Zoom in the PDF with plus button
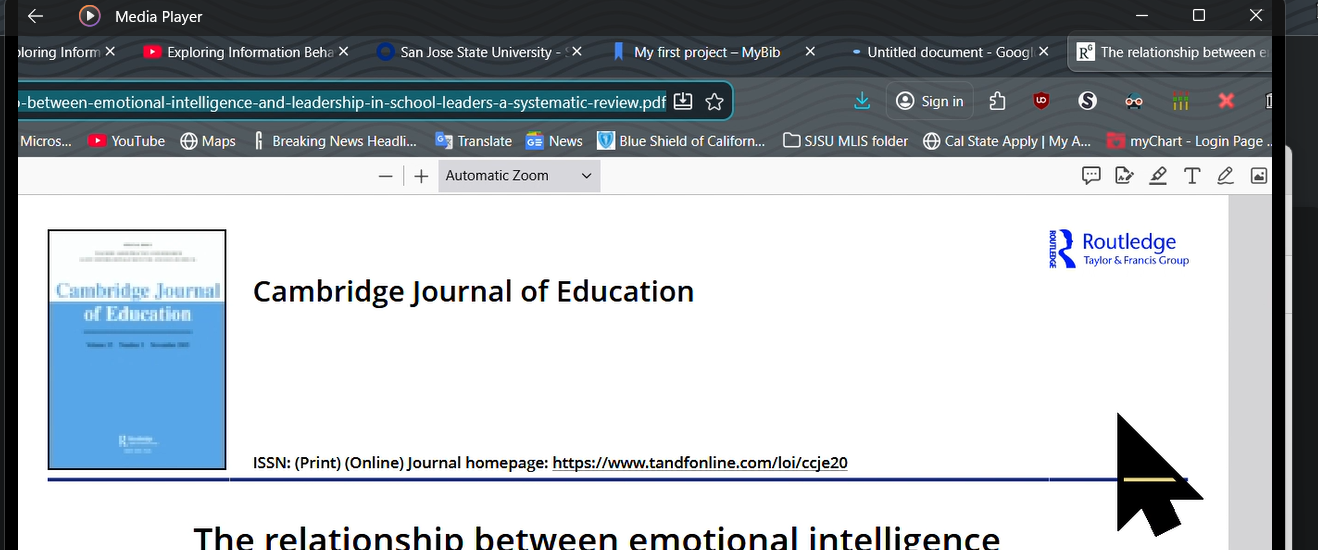1318x550 pixels. click(x=421, y=176)
